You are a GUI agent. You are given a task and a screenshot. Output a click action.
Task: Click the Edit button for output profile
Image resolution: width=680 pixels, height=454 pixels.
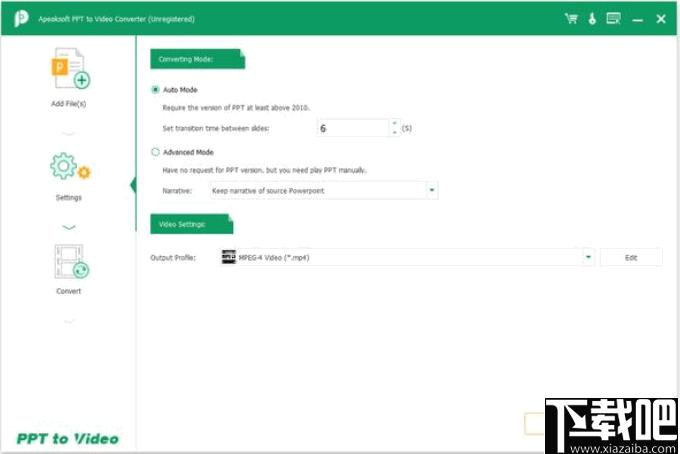(x=631, y=258)
